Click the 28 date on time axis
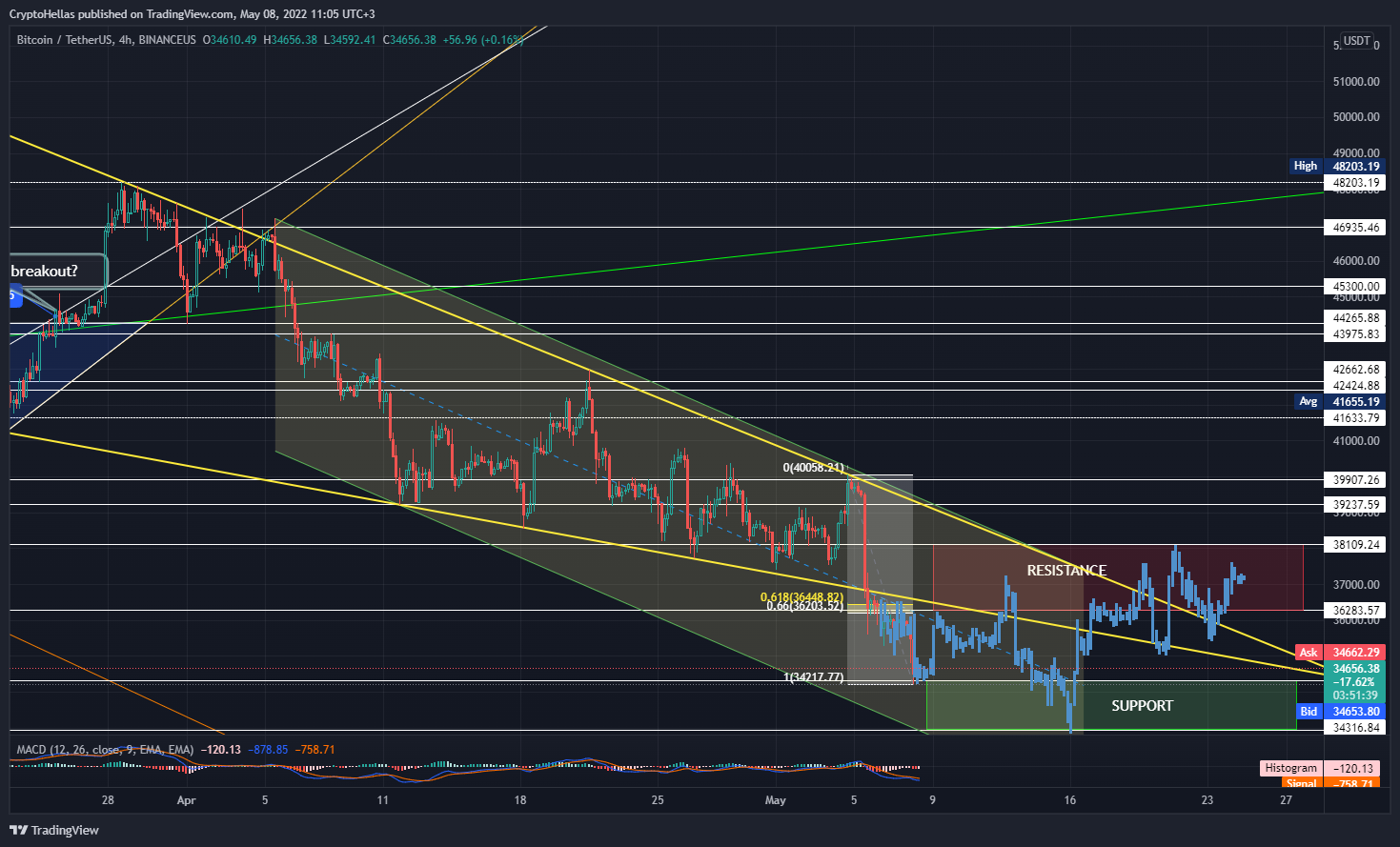Screen dimensions: 1400x847 click(x=108, y=800)
